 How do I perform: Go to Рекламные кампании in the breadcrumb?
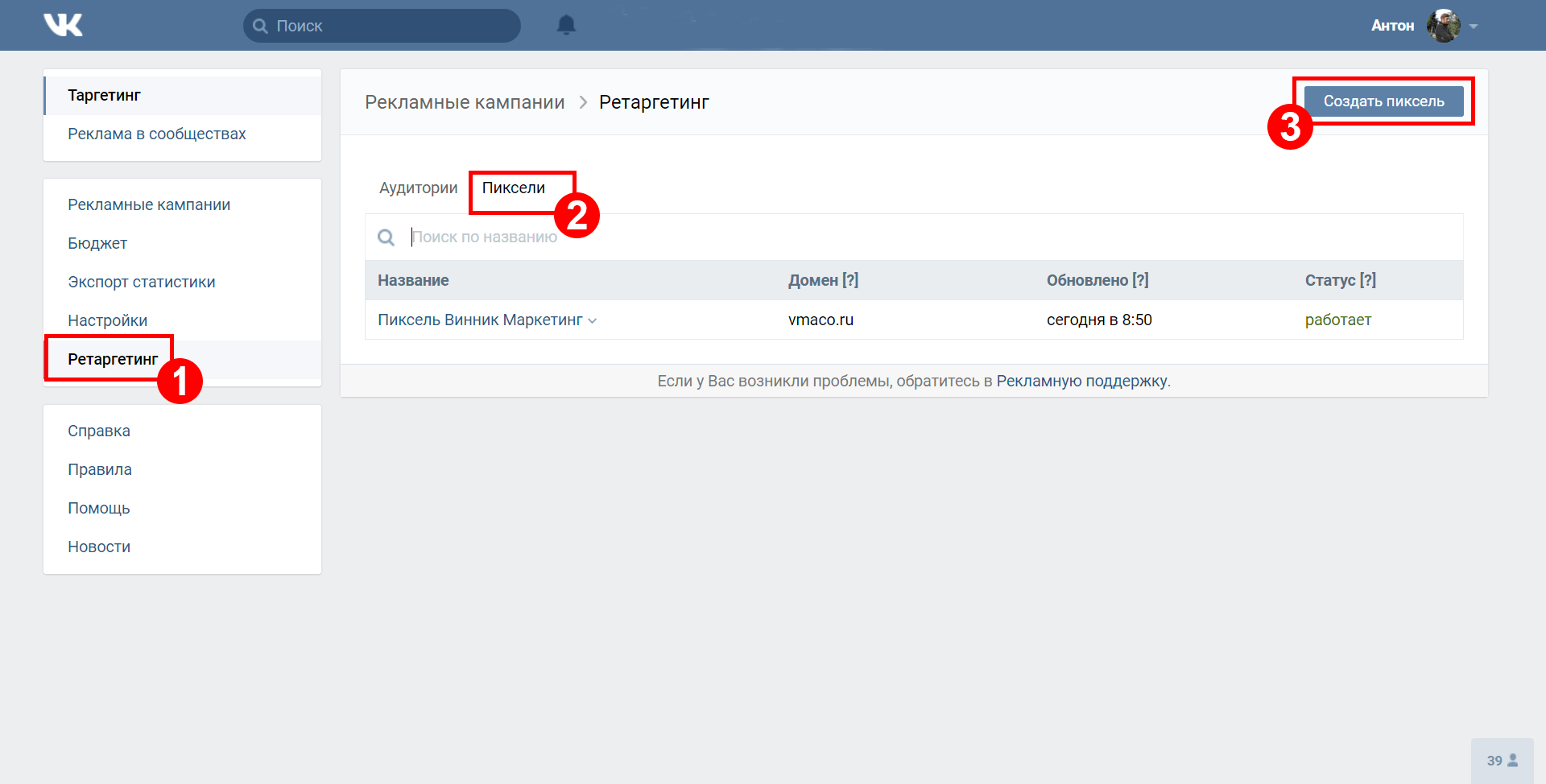click(465, 102)
